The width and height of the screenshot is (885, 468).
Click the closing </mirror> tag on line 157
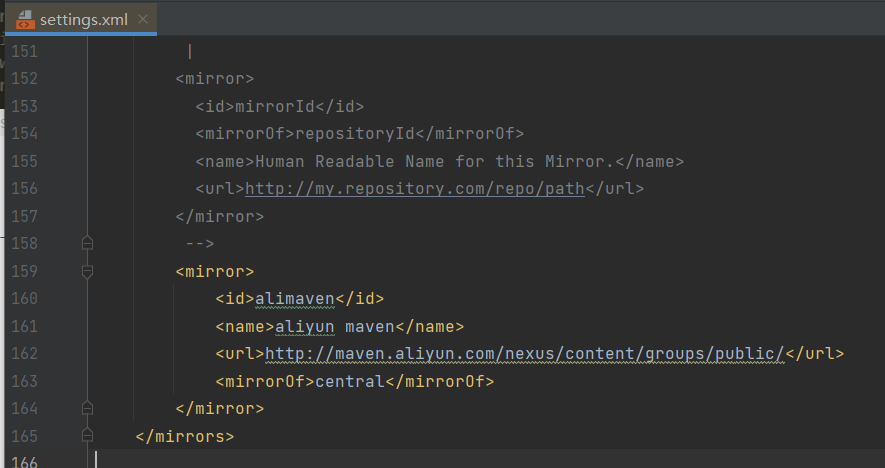220,216
